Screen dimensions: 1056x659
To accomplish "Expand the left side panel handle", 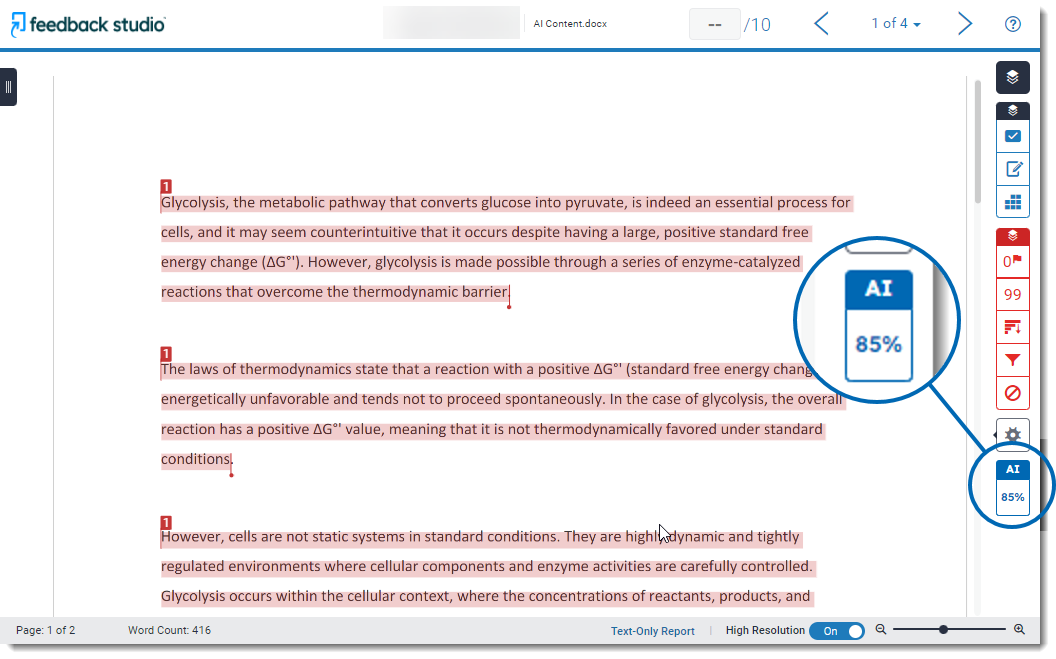I will pyautogui.click(x=8, y=87).
